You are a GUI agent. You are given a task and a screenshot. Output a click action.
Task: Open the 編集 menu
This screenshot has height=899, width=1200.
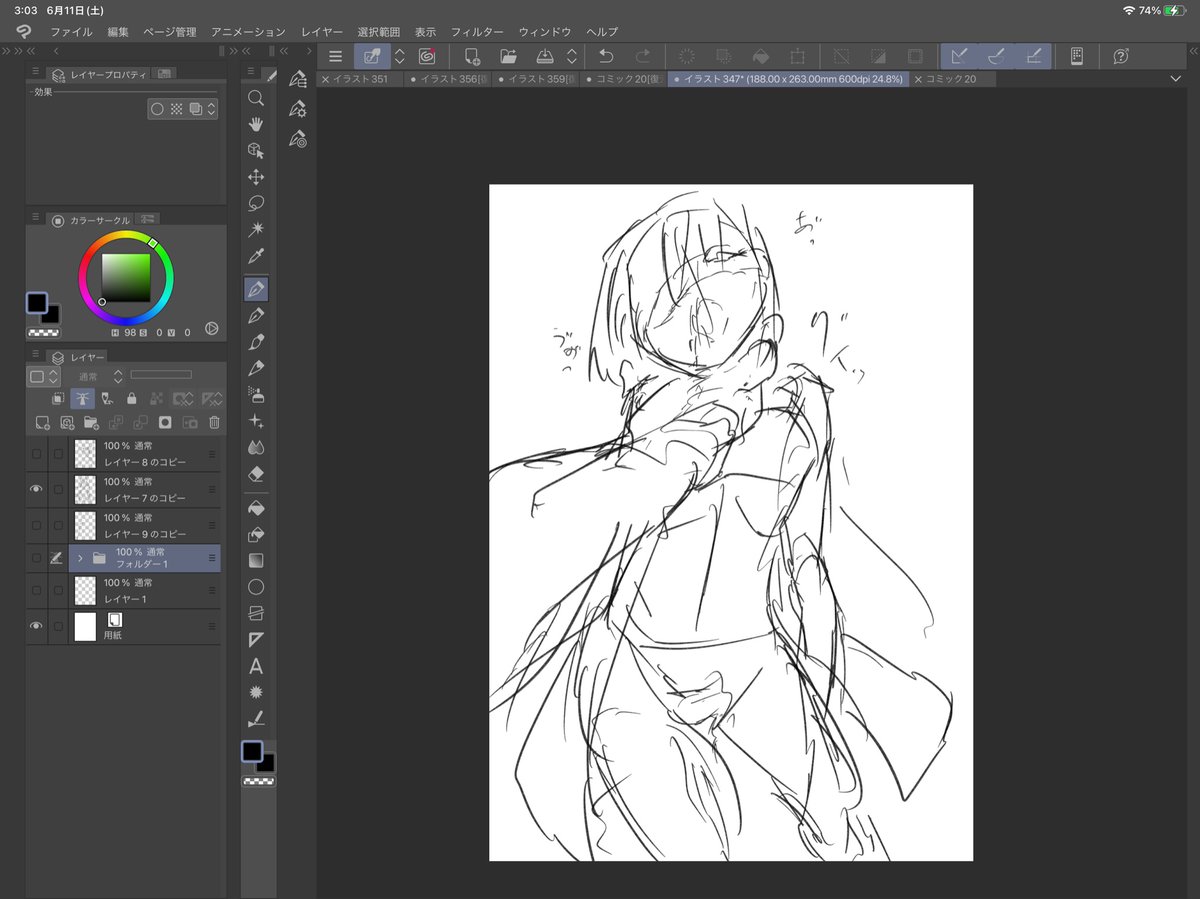point(118,32)
